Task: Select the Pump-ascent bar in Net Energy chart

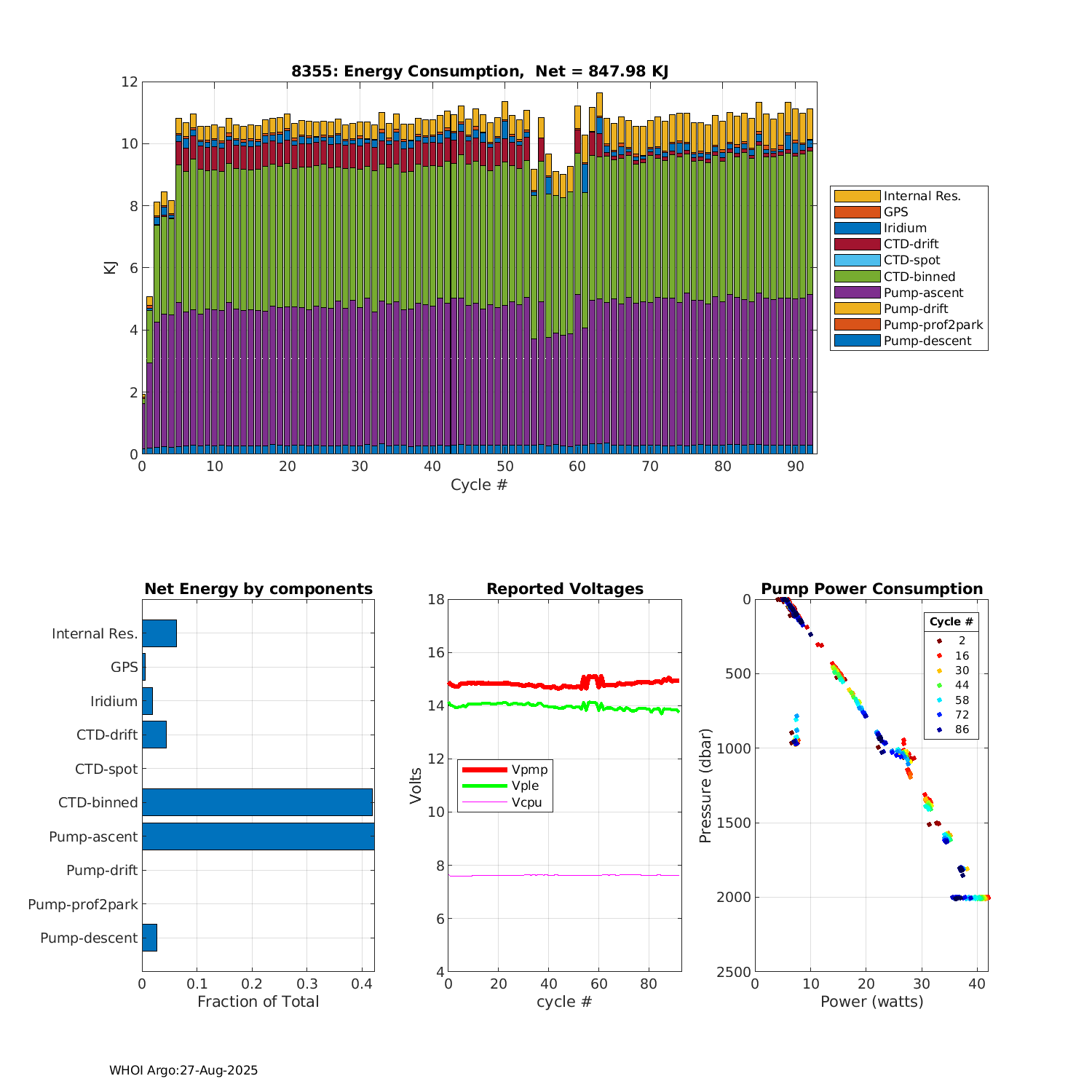Action: coord(258,836)
